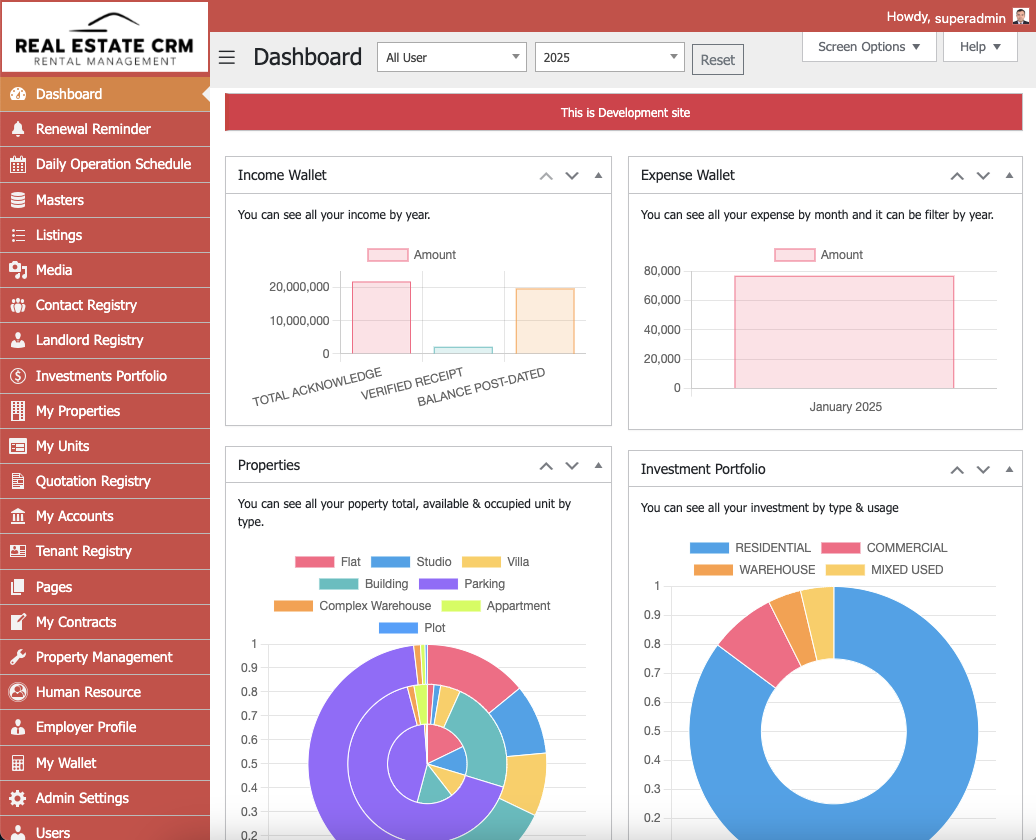This screenshot has width=1036, height=840.
Task: Open the All User dropdown
Action: [x=452, y=57]
